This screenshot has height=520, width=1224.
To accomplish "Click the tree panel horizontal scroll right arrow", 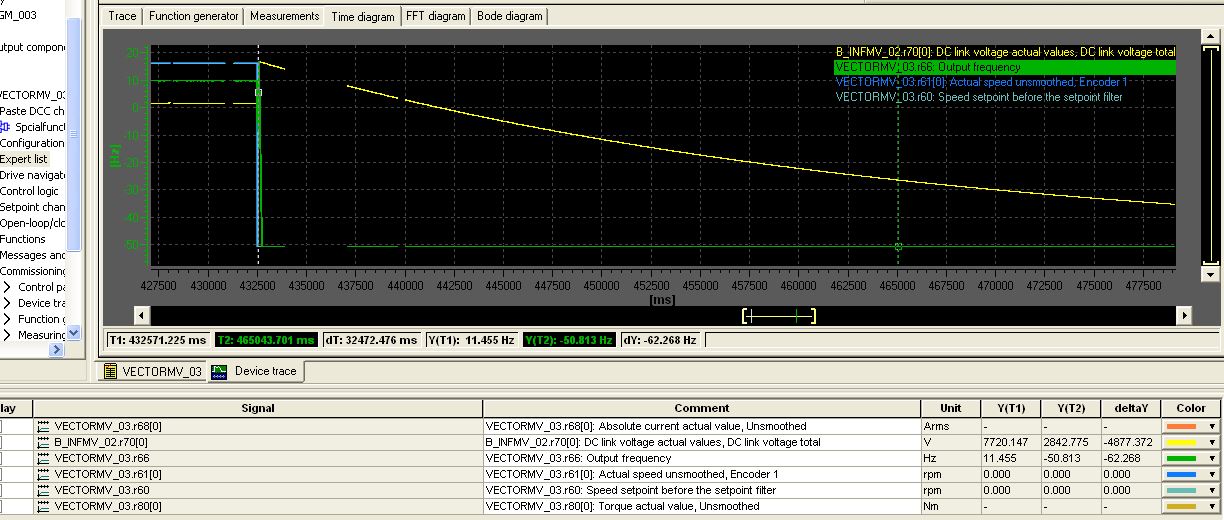I will 56,350.
